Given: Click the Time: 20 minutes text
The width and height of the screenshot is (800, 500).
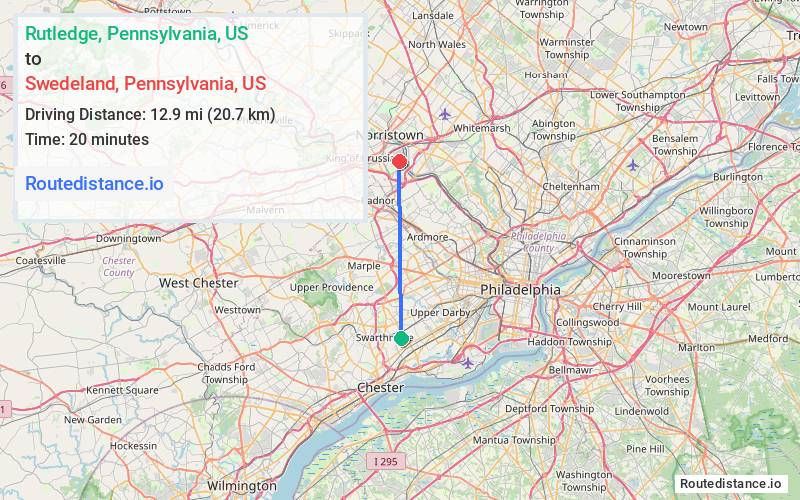Looking at the screenshot, I should click(x=87, y=139).
